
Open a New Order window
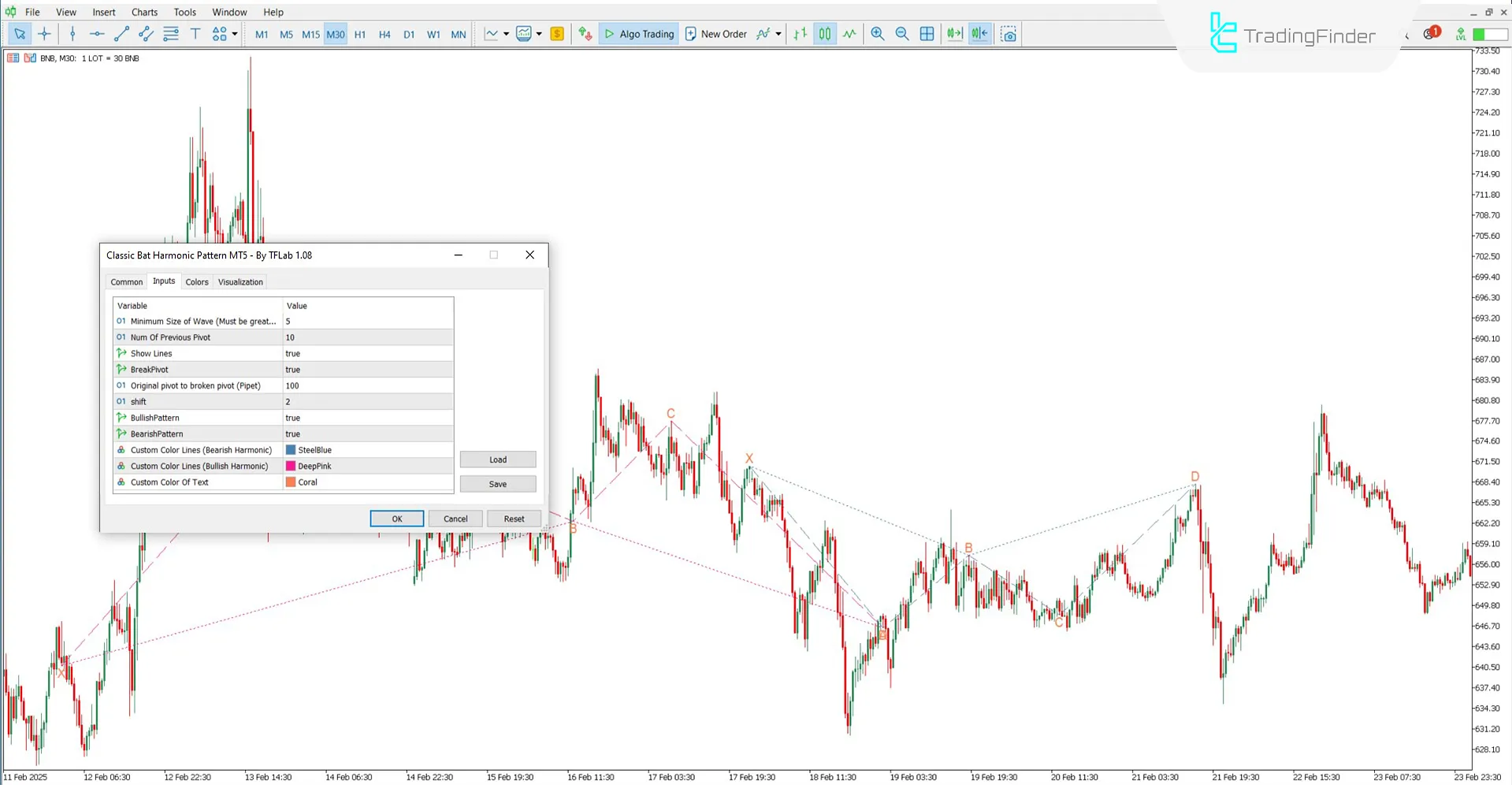(715, 34)
